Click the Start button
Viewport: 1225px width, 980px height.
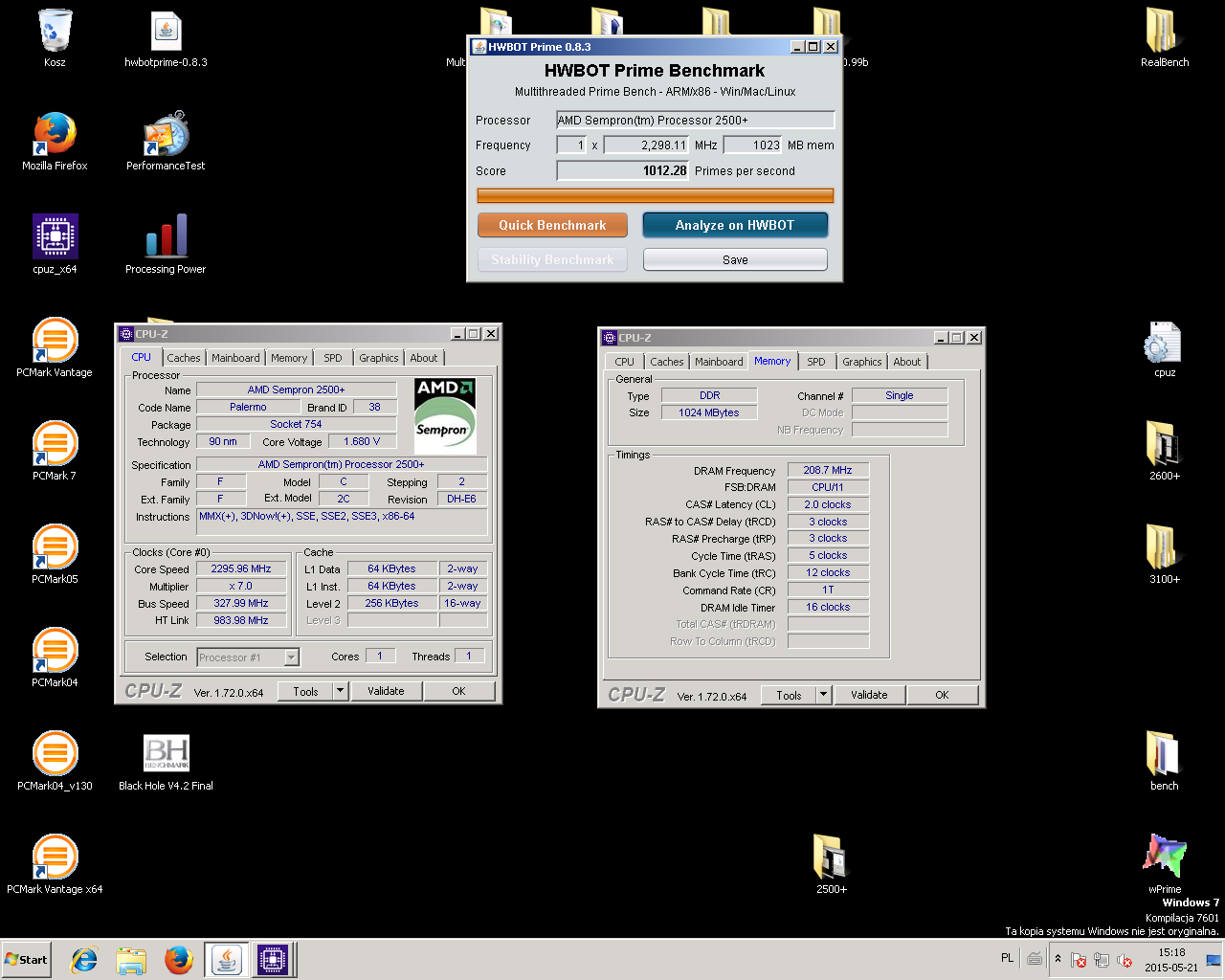(x=26, y=960)
